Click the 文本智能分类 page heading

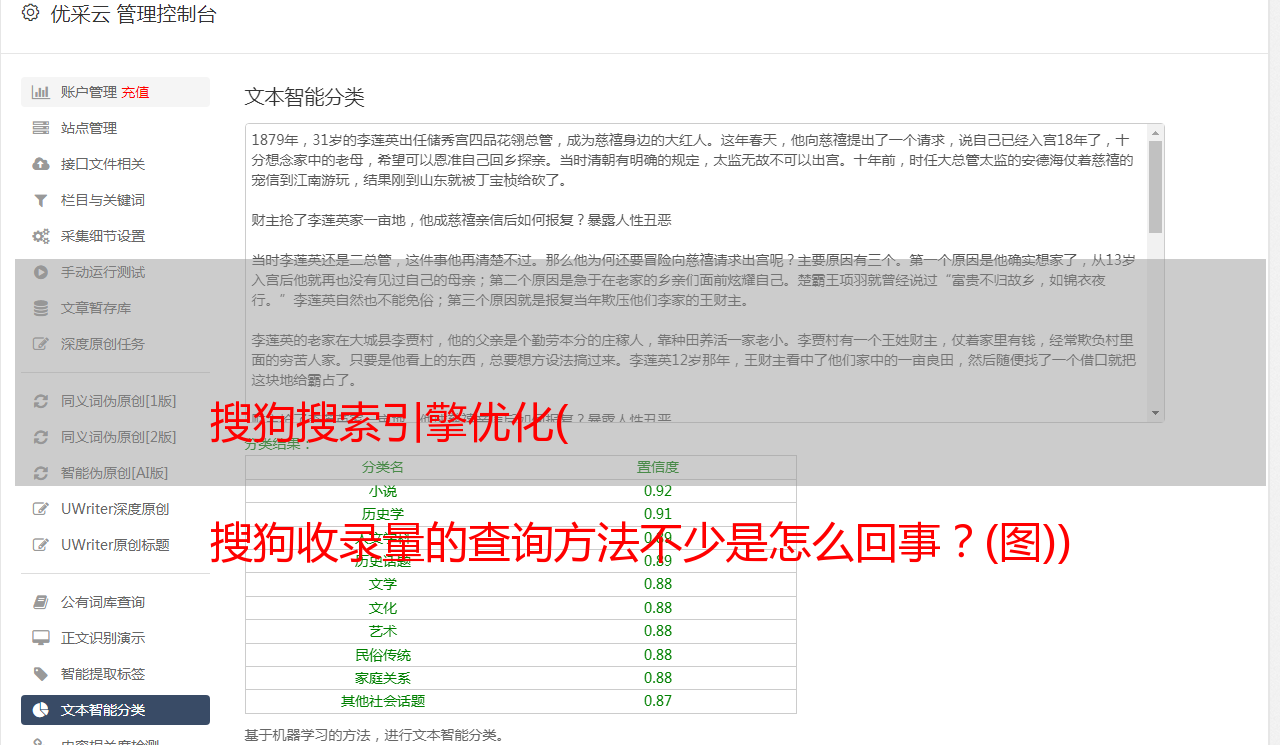[x=305, y=97]
